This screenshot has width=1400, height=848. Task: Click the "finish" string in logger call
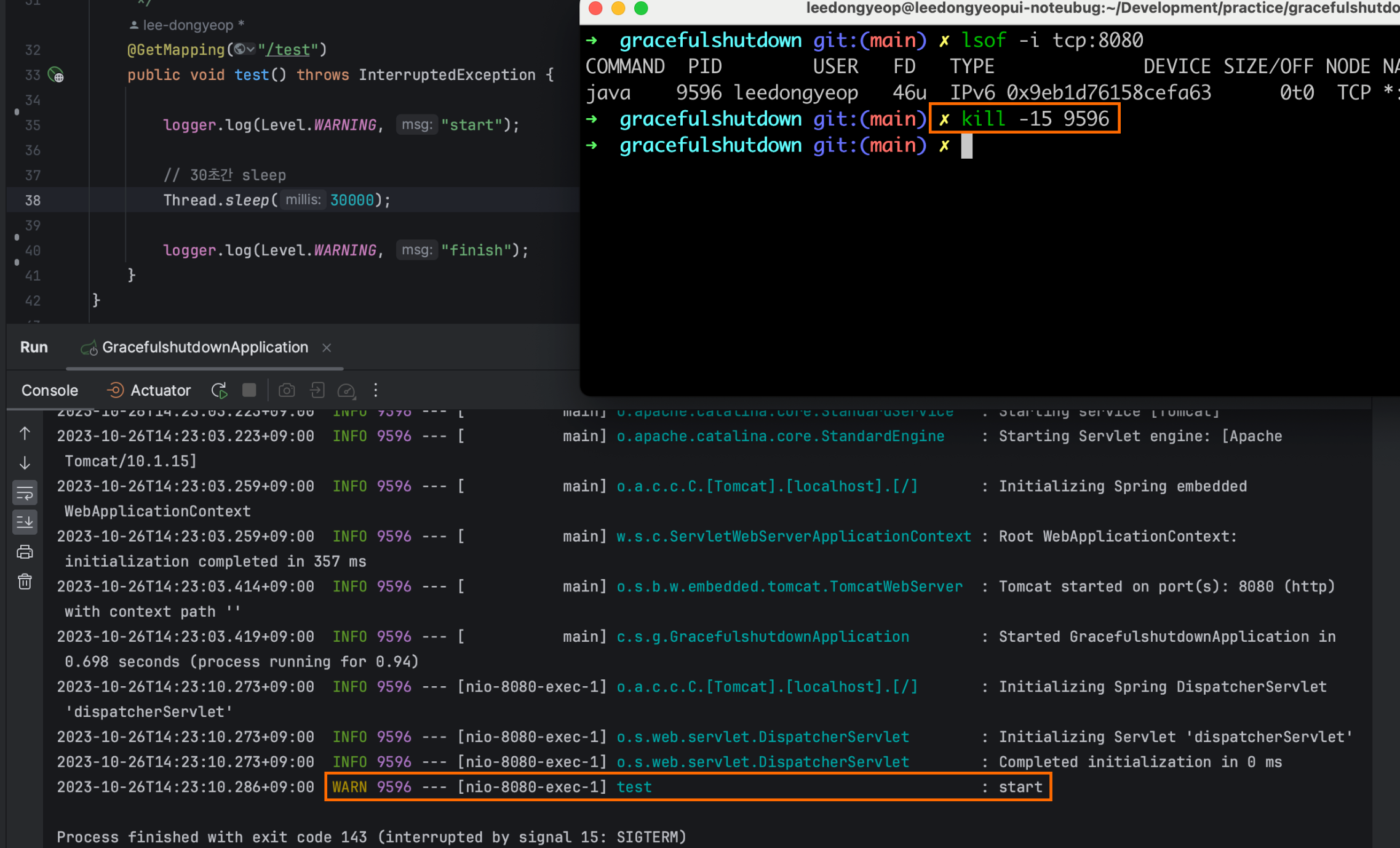(x=476, y=250)
